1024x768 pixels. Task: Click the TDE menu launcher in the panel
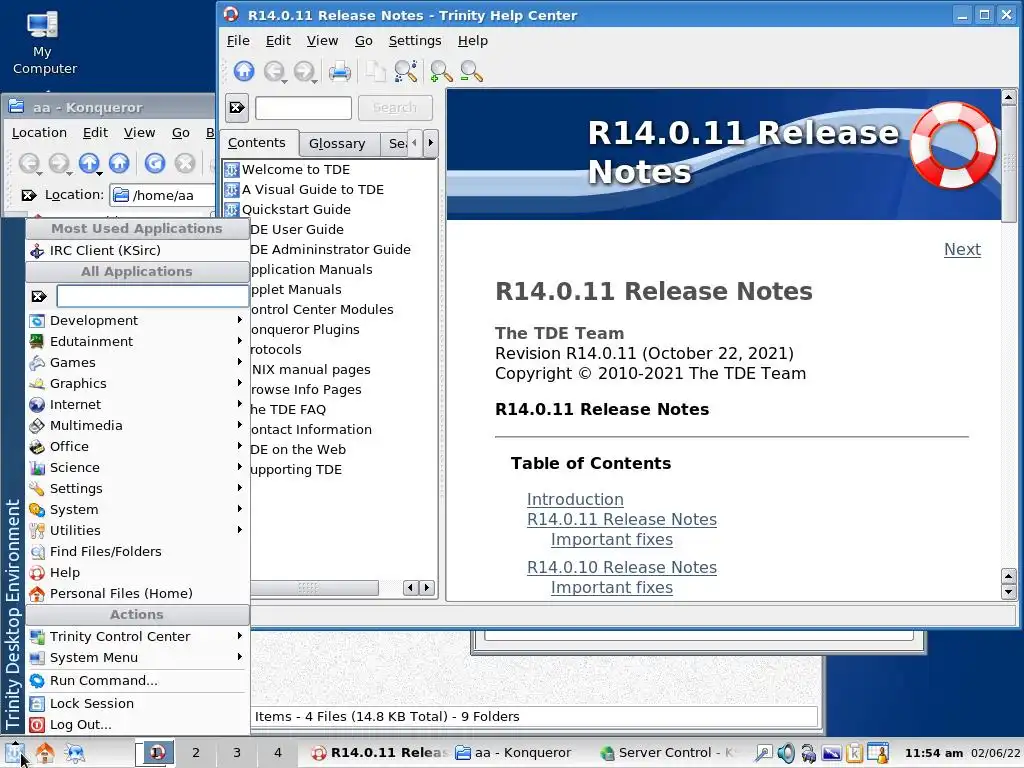pos(15,753)
